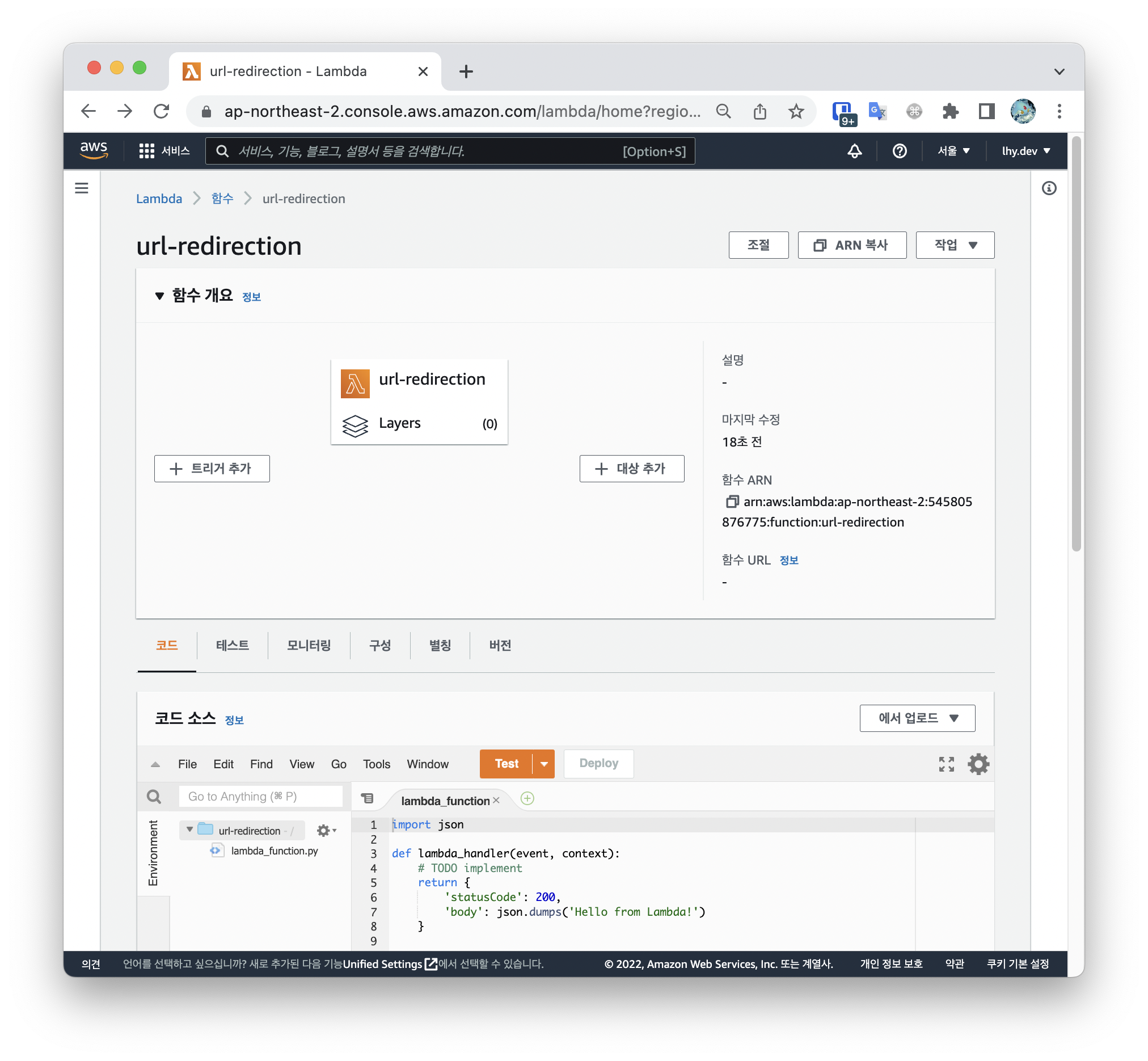Toggle fullscreen for the code editor
1148x1061 pixels.
click(946, 764)
